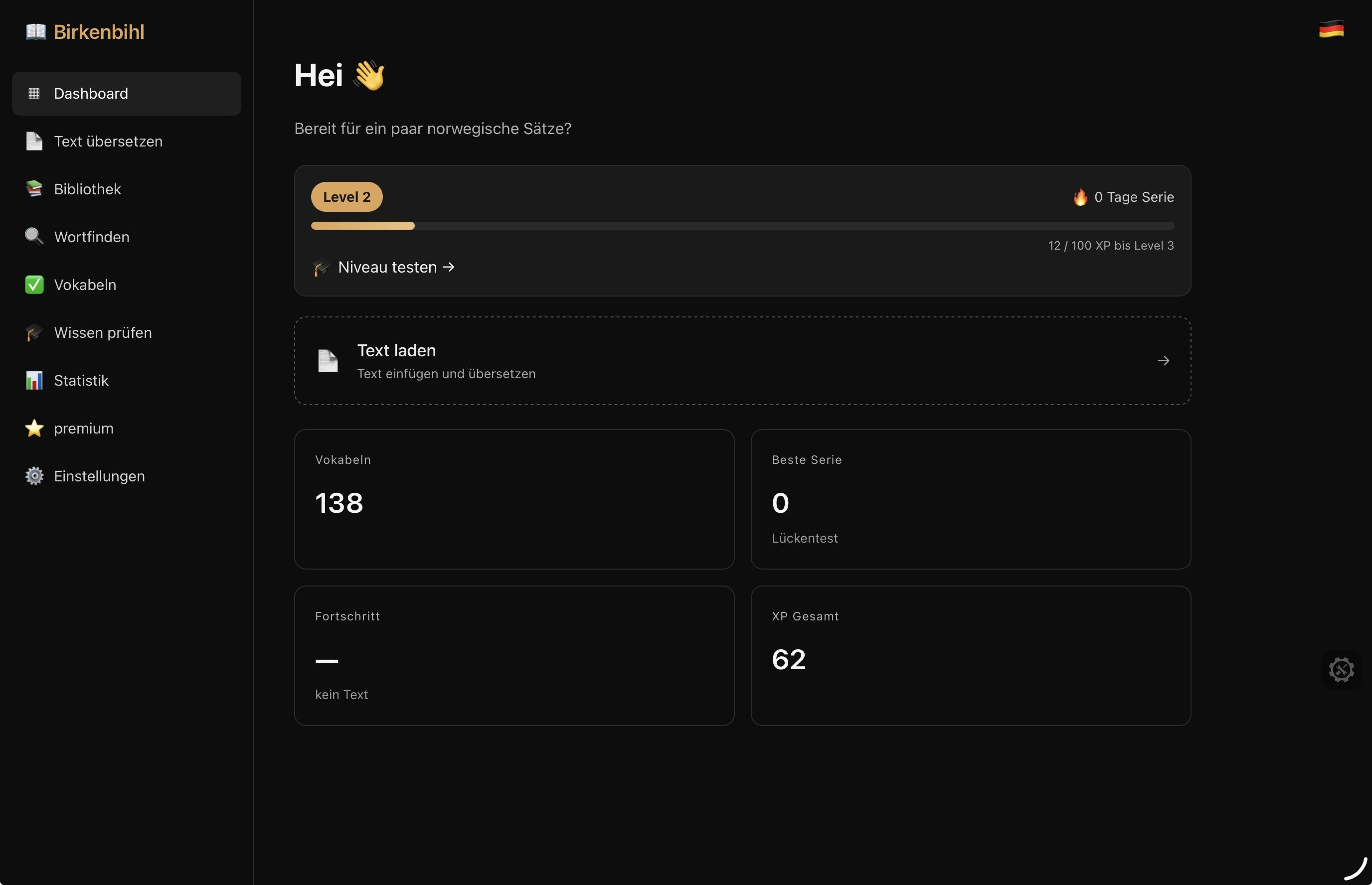The width and height of the screenshot is (1372, 885).
Task: Click the document icon in Text laden card
Action: [x=328, y=361]
